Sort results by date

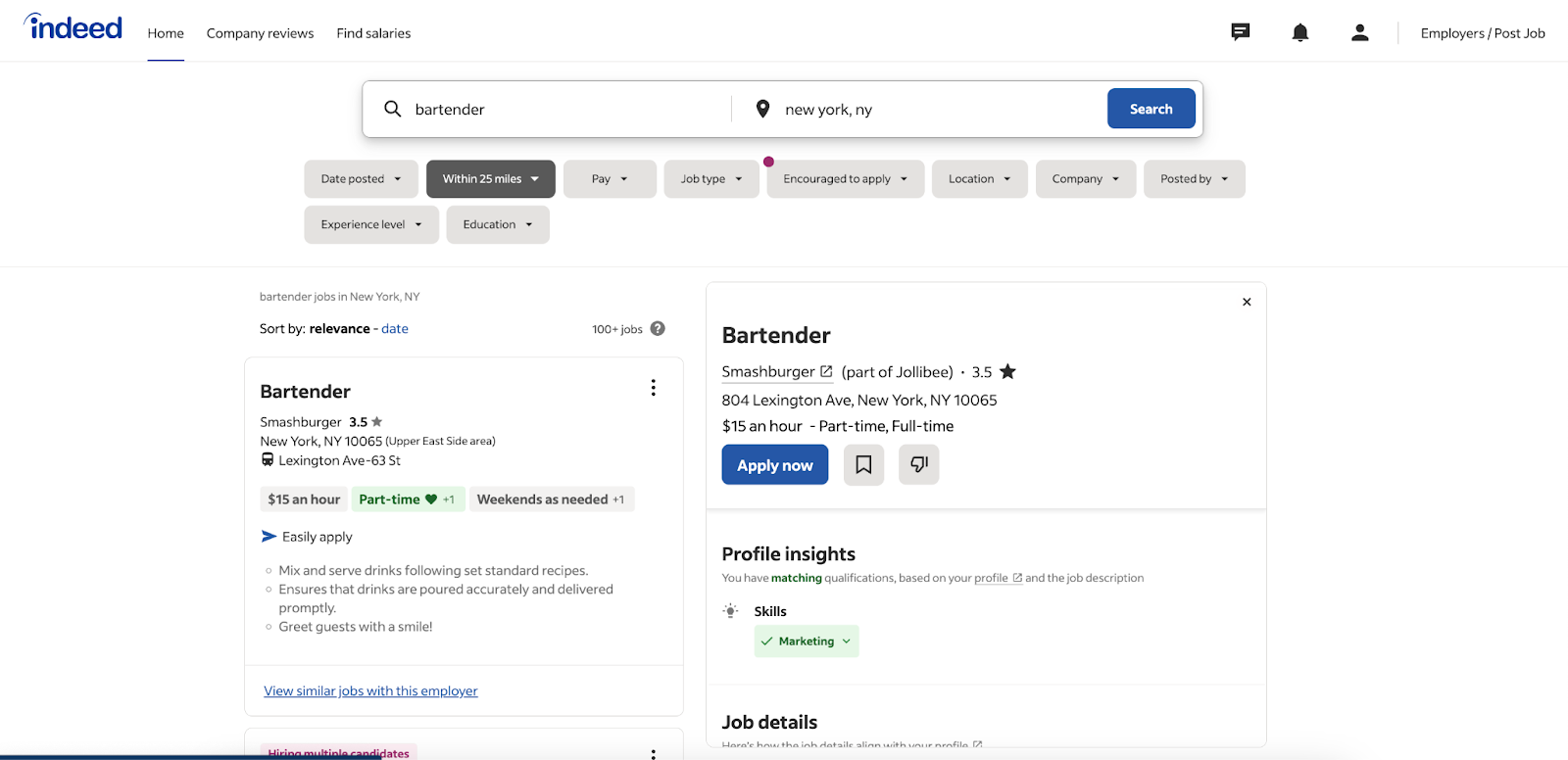[x=395, y=329]
